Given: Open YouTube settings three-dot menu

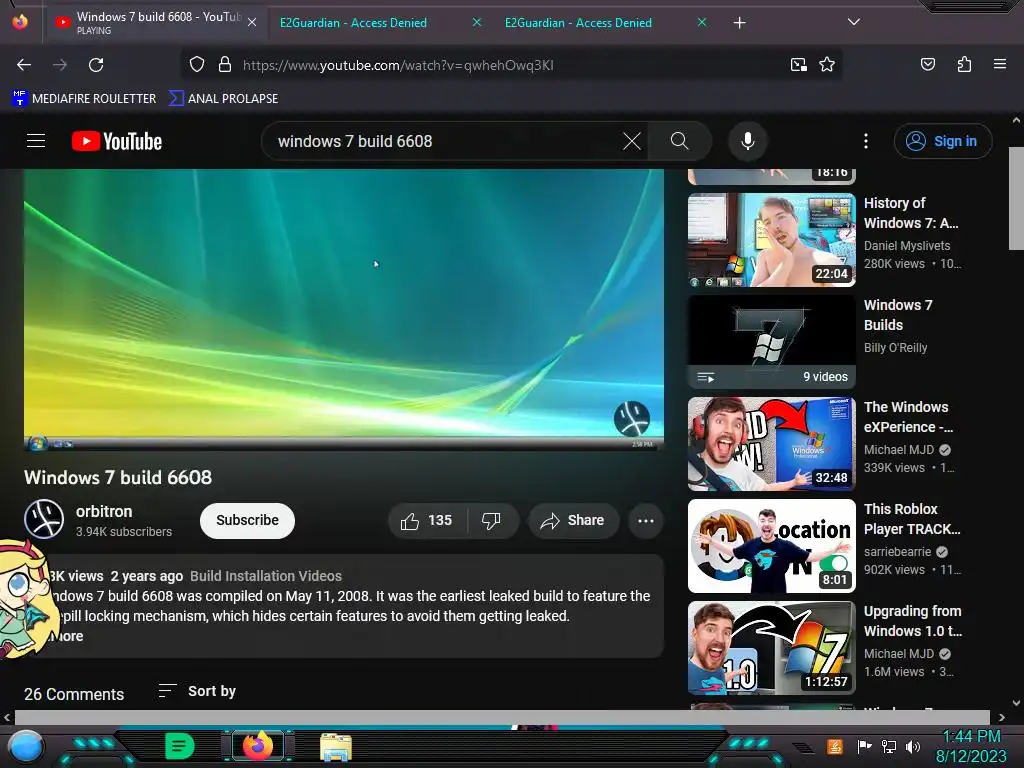Looking at the screenshot, I should point(866,141).
